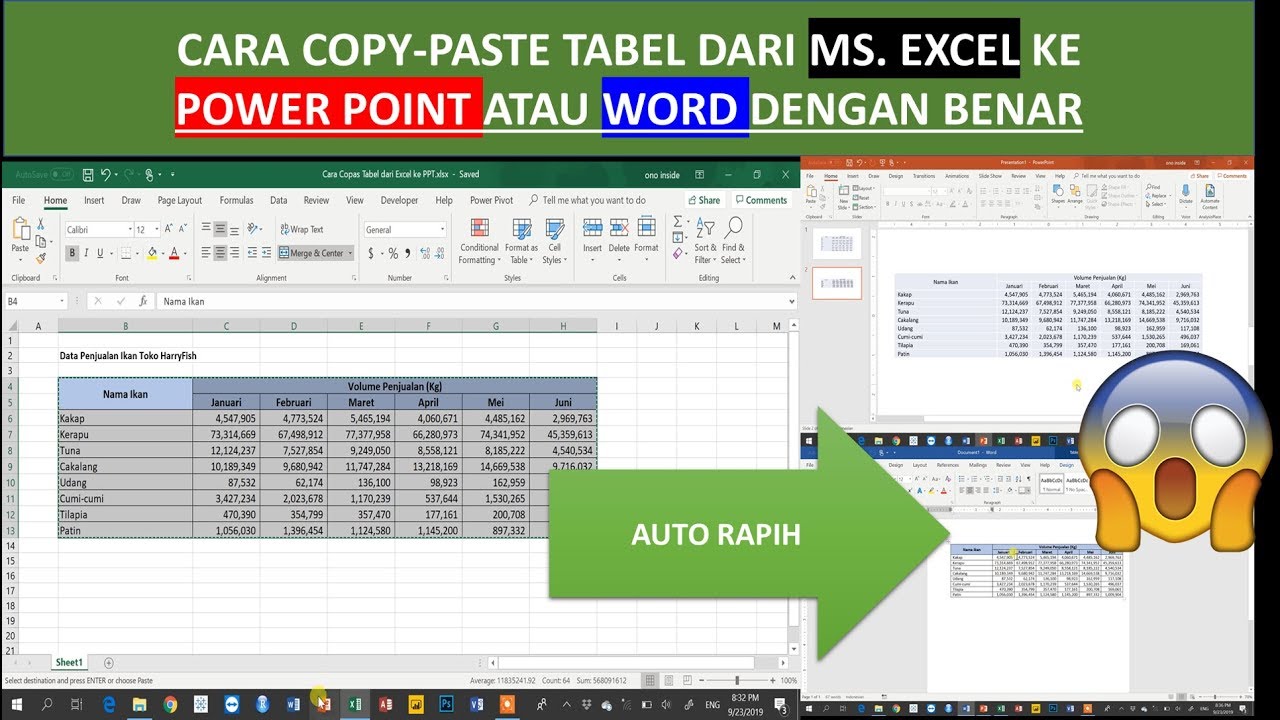Click the Insert Function fx icon
Viewport: 1280px width, 720px height.
[x=144, y=301]
